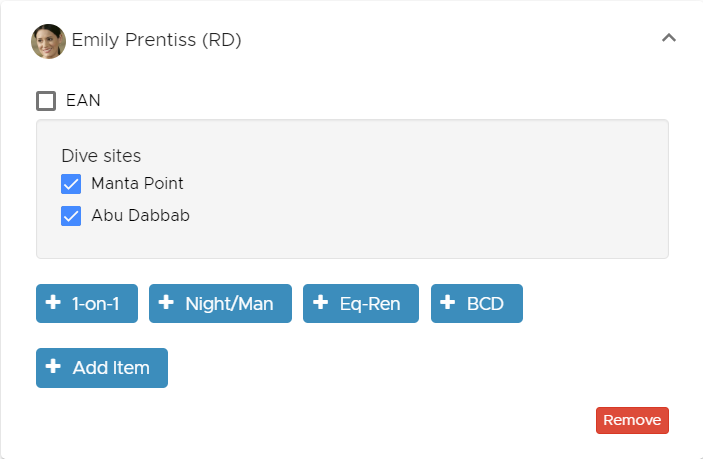Click the Emily Prentiss (RD) name header
Viewport: 703px width, 459px height.
pyautogui.click(x=156, y=40)
